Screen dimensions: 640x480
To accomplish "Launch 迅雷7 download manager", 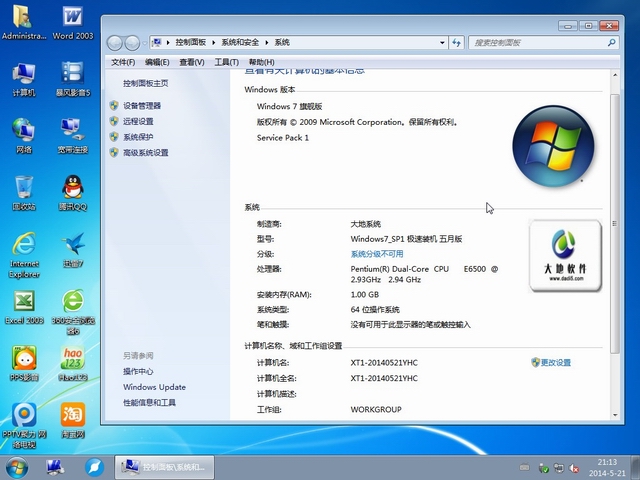I will (x=73, y=250).
